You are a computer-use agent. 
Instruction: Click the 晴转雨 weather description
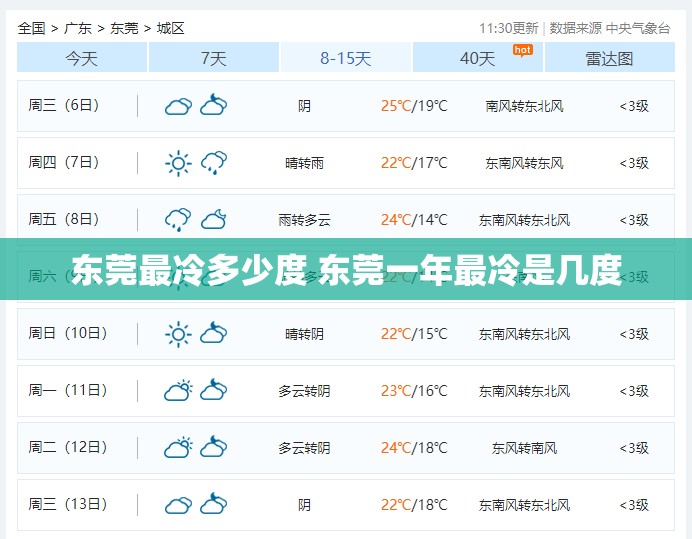tap(304, 163)
